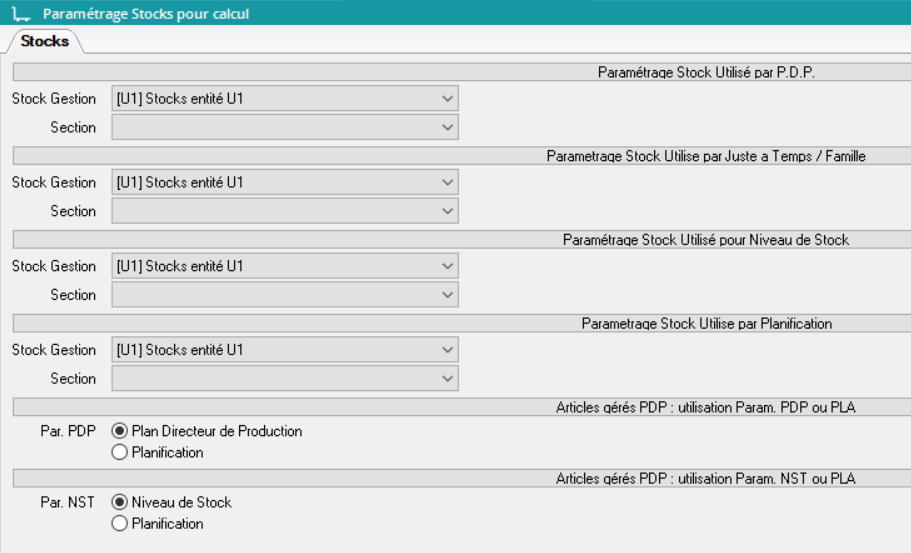Select the Niveau de Stock radio button

point(120,502)
